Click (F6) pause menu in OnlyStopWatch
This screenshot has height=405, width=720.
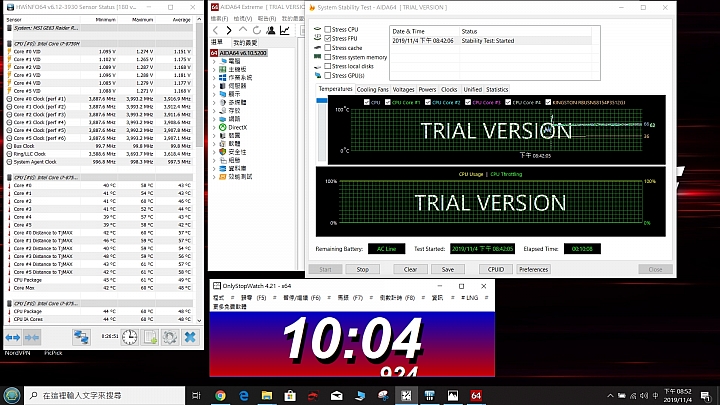(x=302, y=298)
